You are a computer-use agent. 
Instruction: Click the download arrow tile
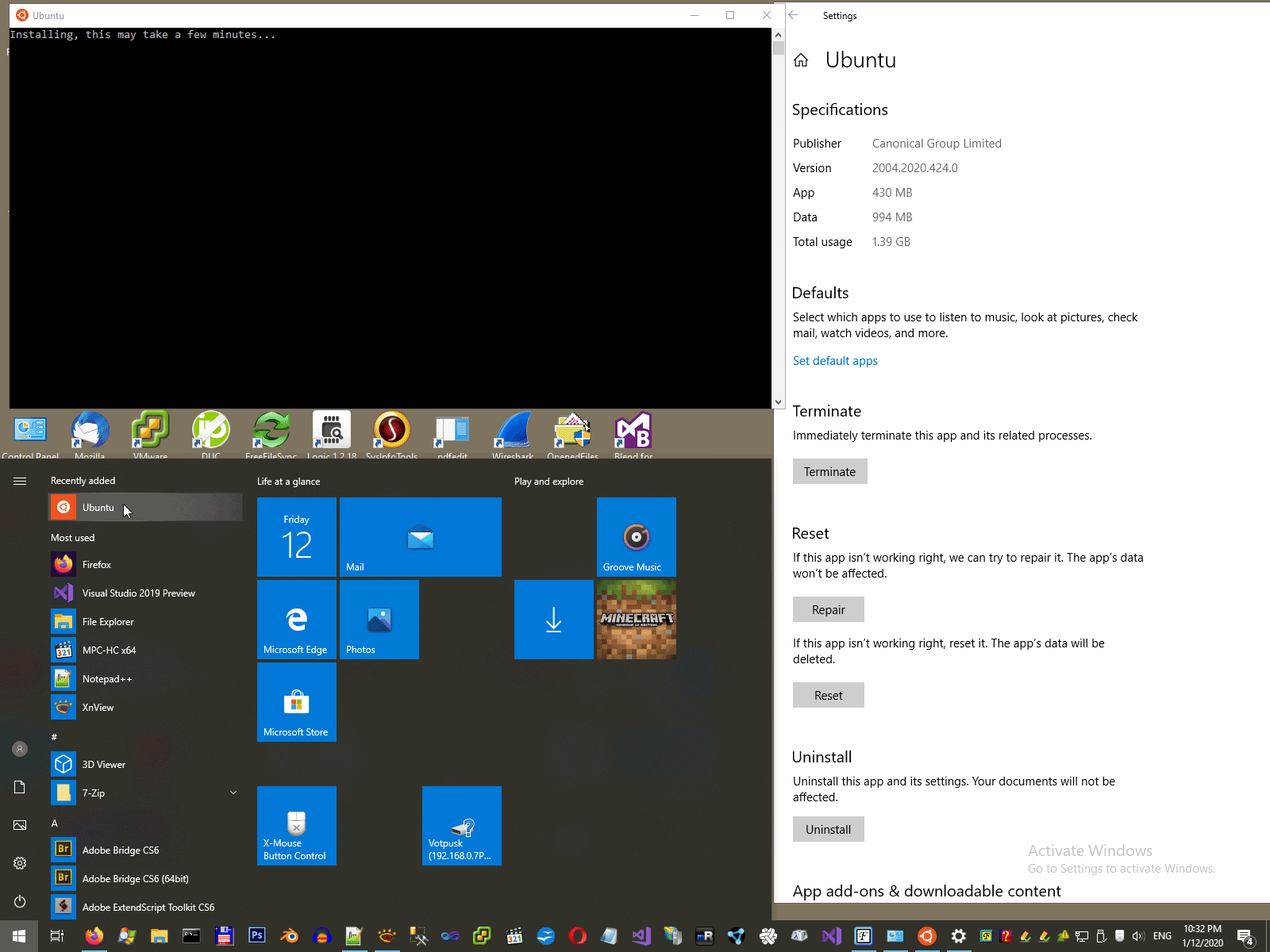coord(554,620)
